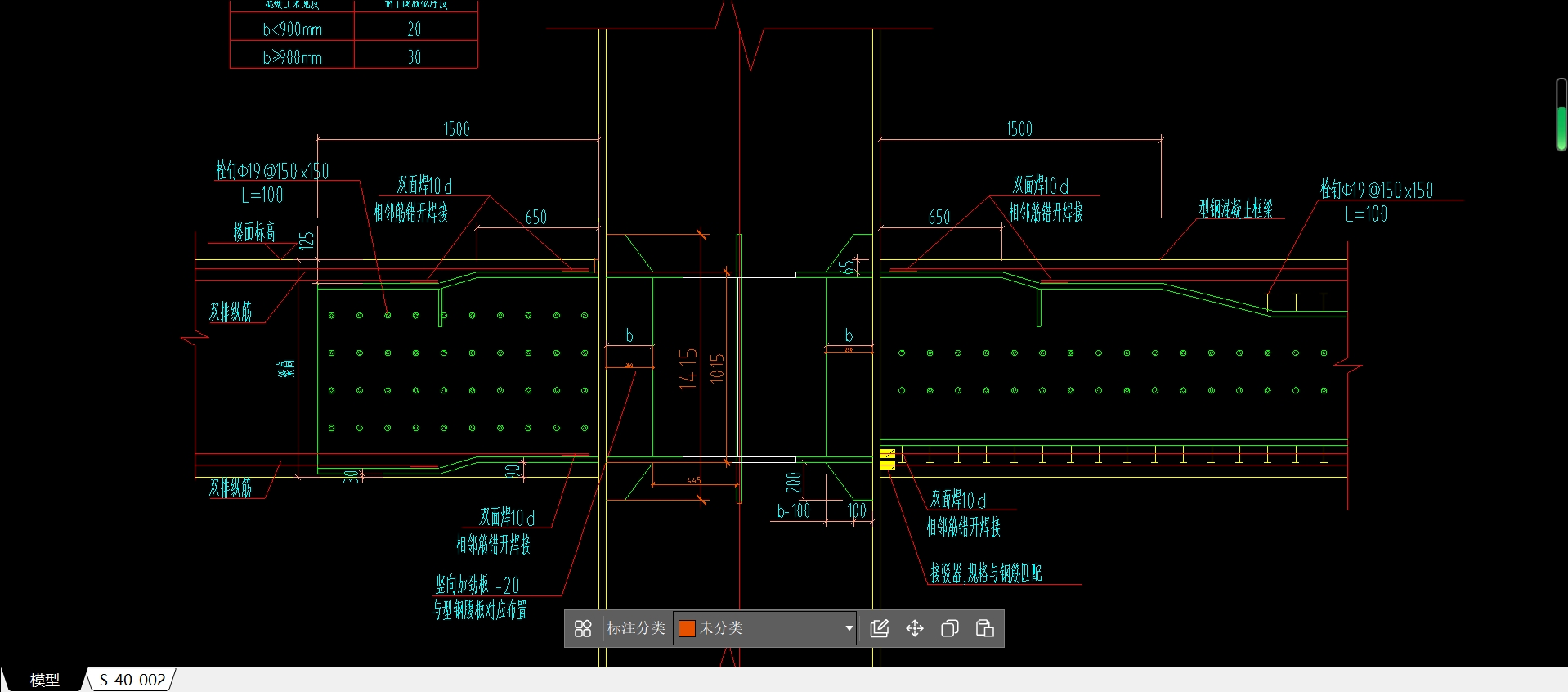The width and height of the screenshot is (1568, 692).
Task: Click the 200 vertical dimension text
Action: point(793,482)
